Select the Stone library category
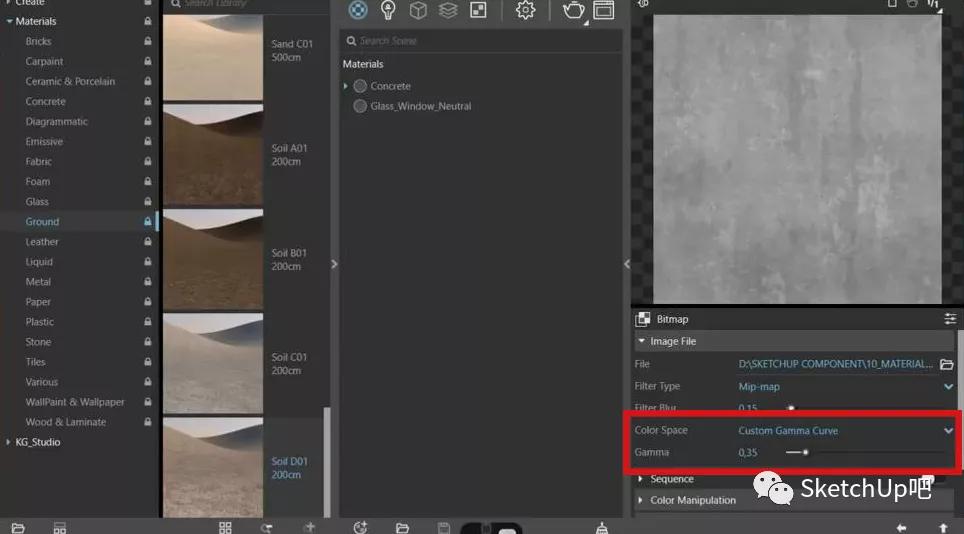 (38, 342)
